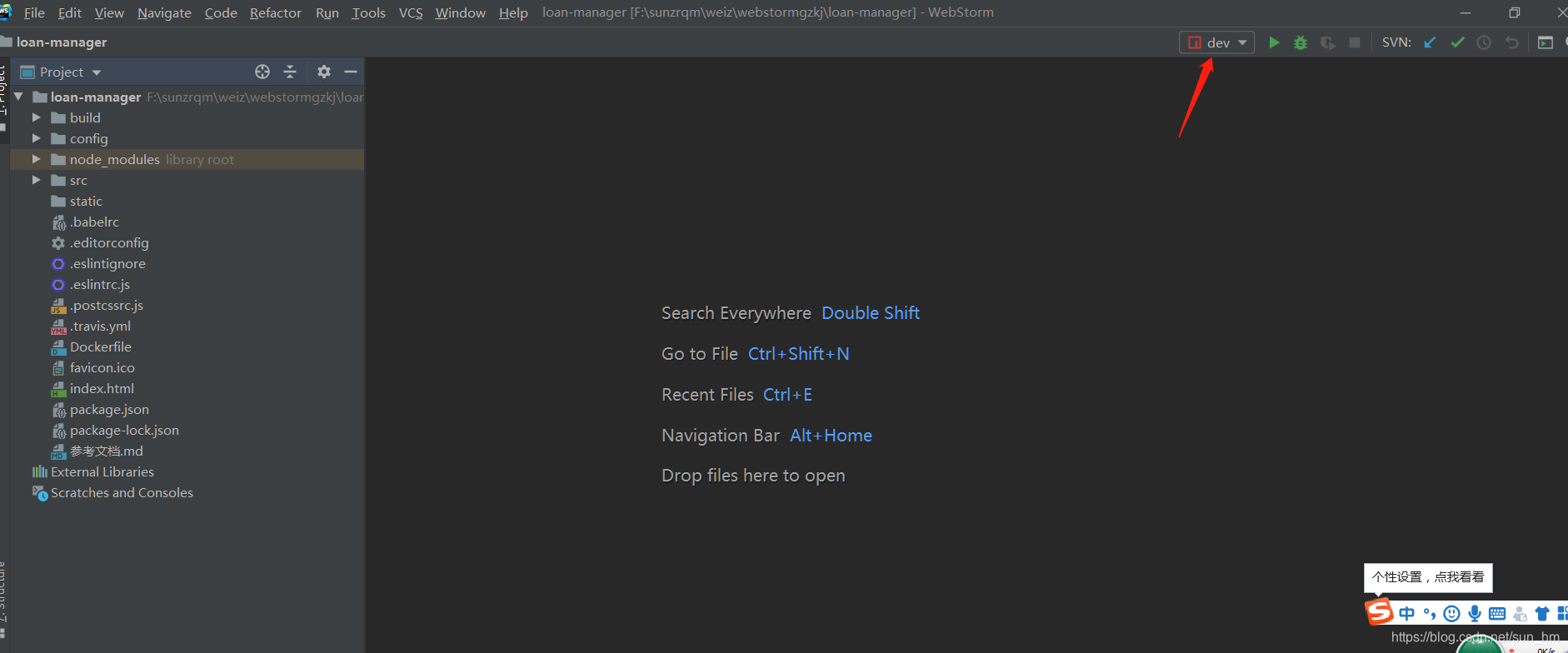Hide the Project tool window
This screenshot has width=1568, height=653.
(x=351, y=72)
